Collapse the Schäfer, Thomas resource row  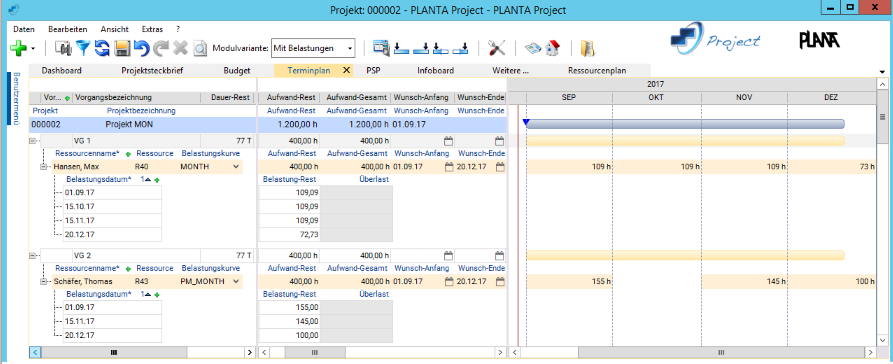click(43, 281)
